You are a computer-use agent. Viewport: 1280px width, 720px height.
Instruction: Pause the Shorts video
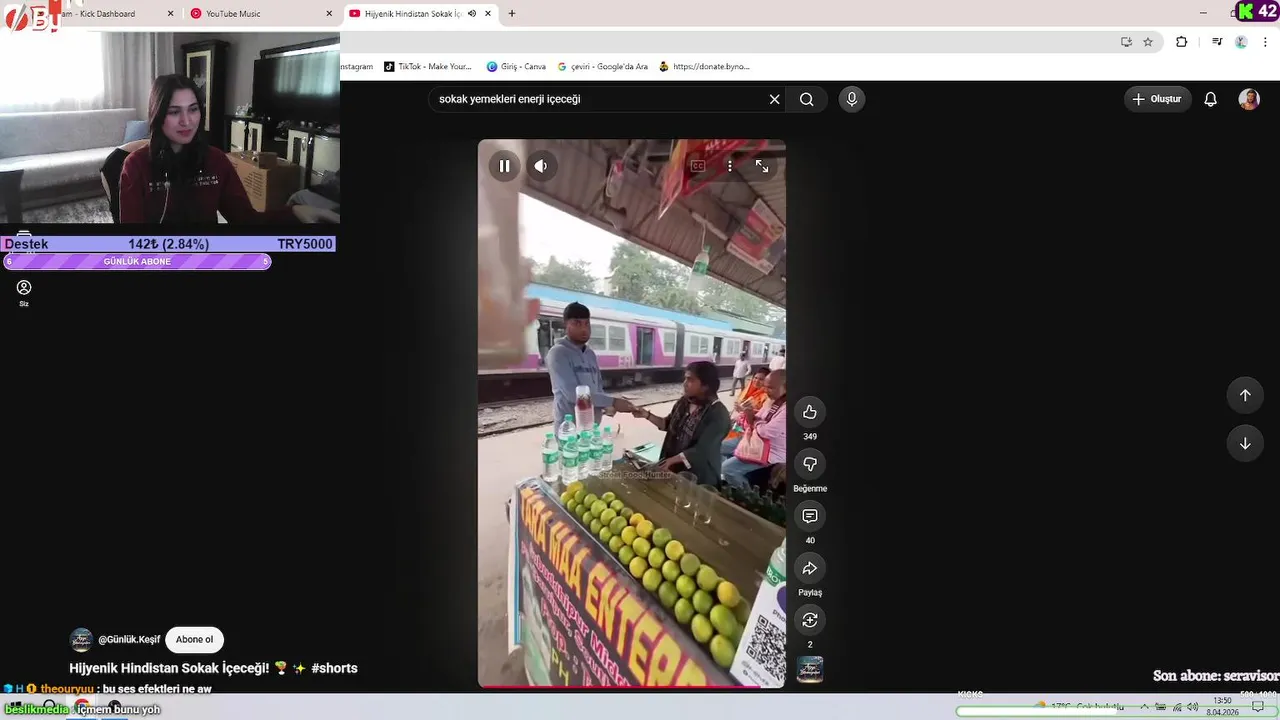coord(504,166)
